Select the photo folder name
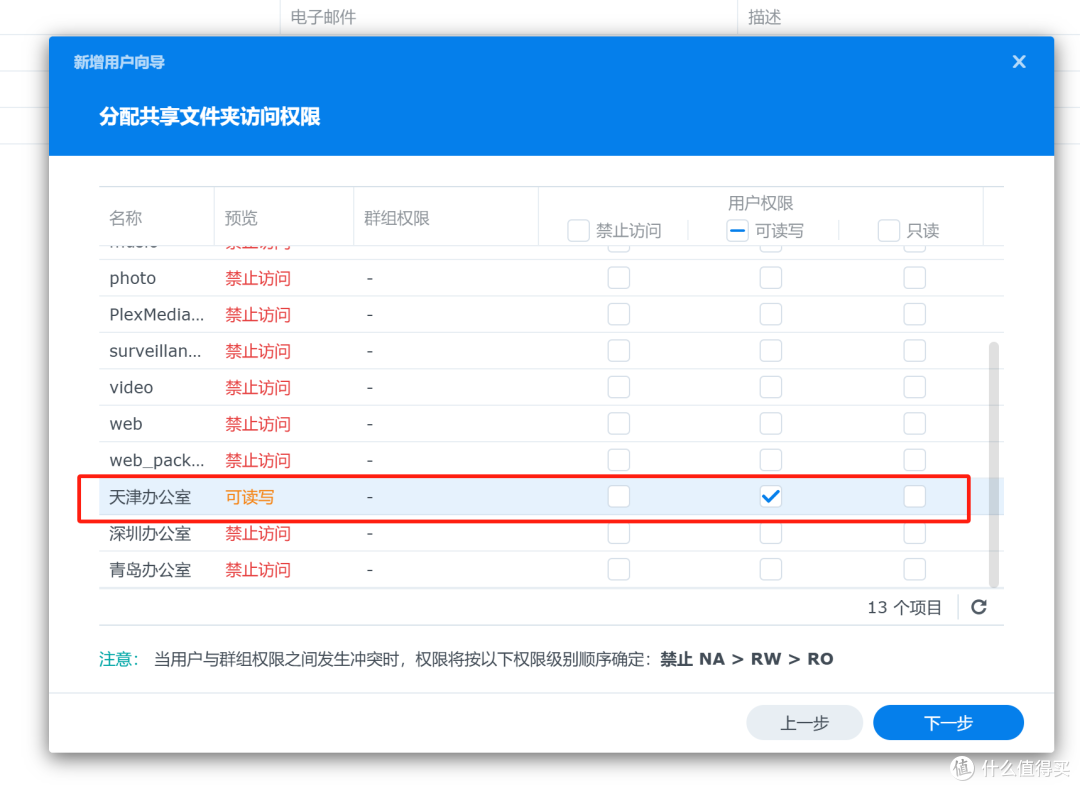This screenshot has height=791, width=1080. [x=132, y=278]
